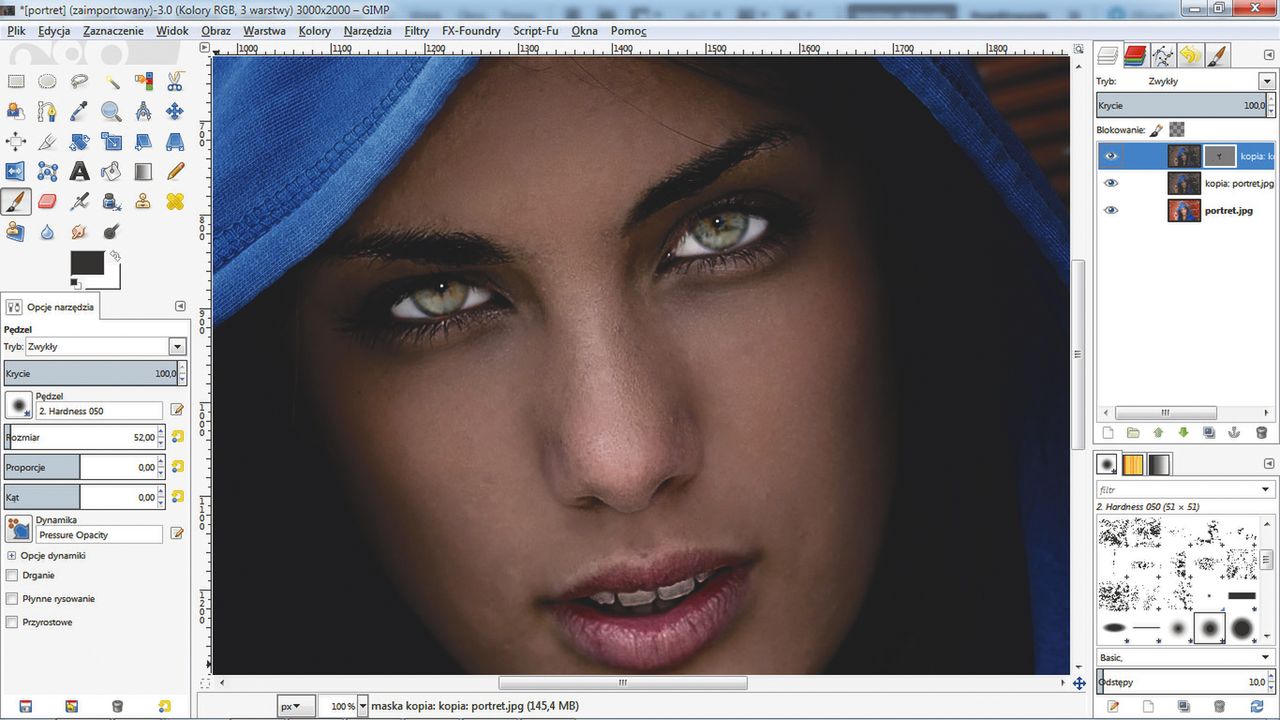Image resolution: width=1280 pixels, height=720 pixels.
Task: Hide the bold 'portret.jpg' base layer
Action: click(1111, 210)
